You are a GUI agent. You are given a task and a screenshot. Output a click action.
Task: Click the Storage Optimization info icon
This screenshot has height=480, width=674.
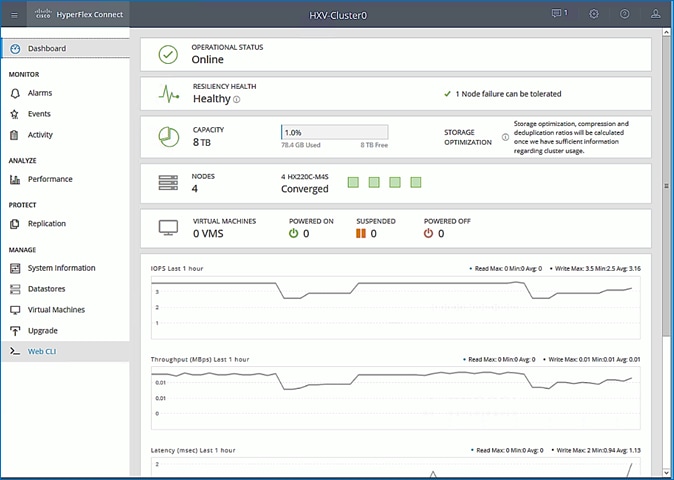tap(505, 137)
